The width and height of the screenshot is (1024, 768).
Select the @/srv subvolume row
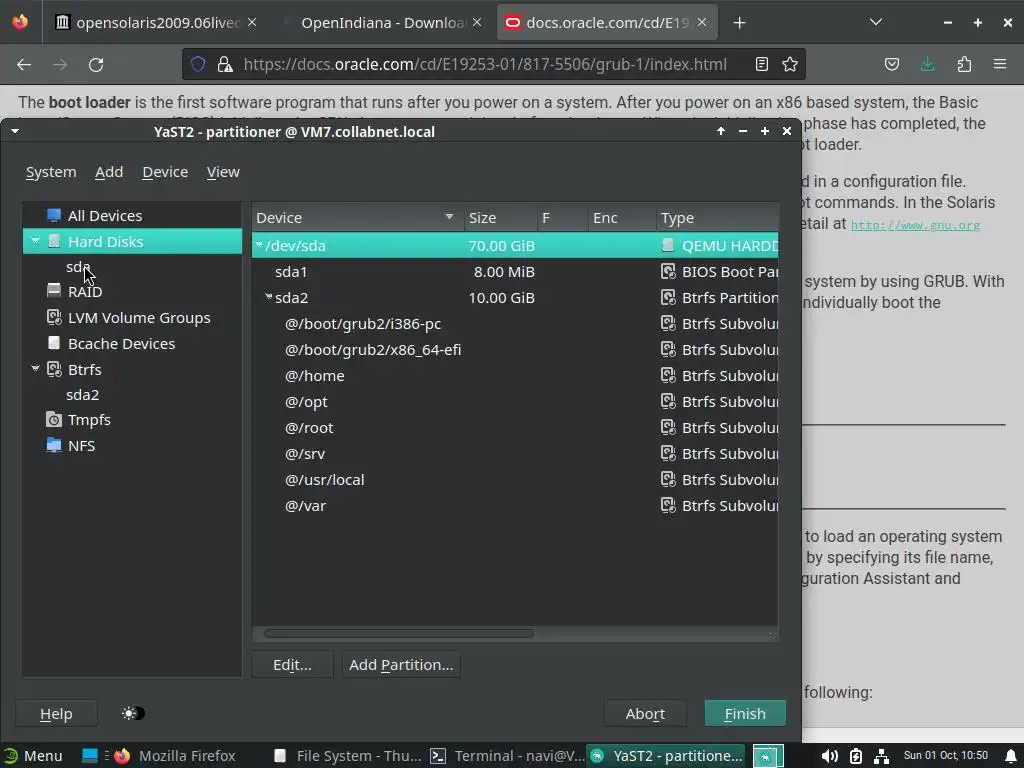[515, 454]
